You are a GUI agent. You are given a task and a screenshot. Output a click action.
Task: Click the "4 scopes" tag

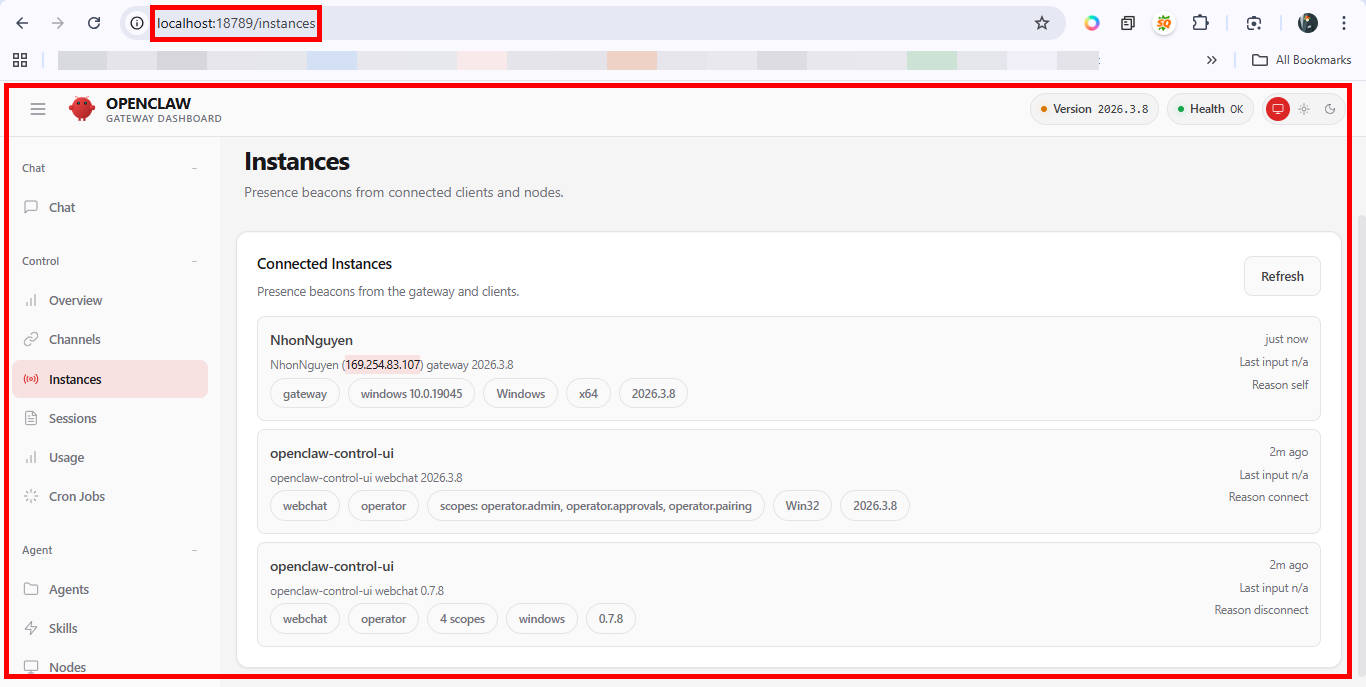coord(462,619)
